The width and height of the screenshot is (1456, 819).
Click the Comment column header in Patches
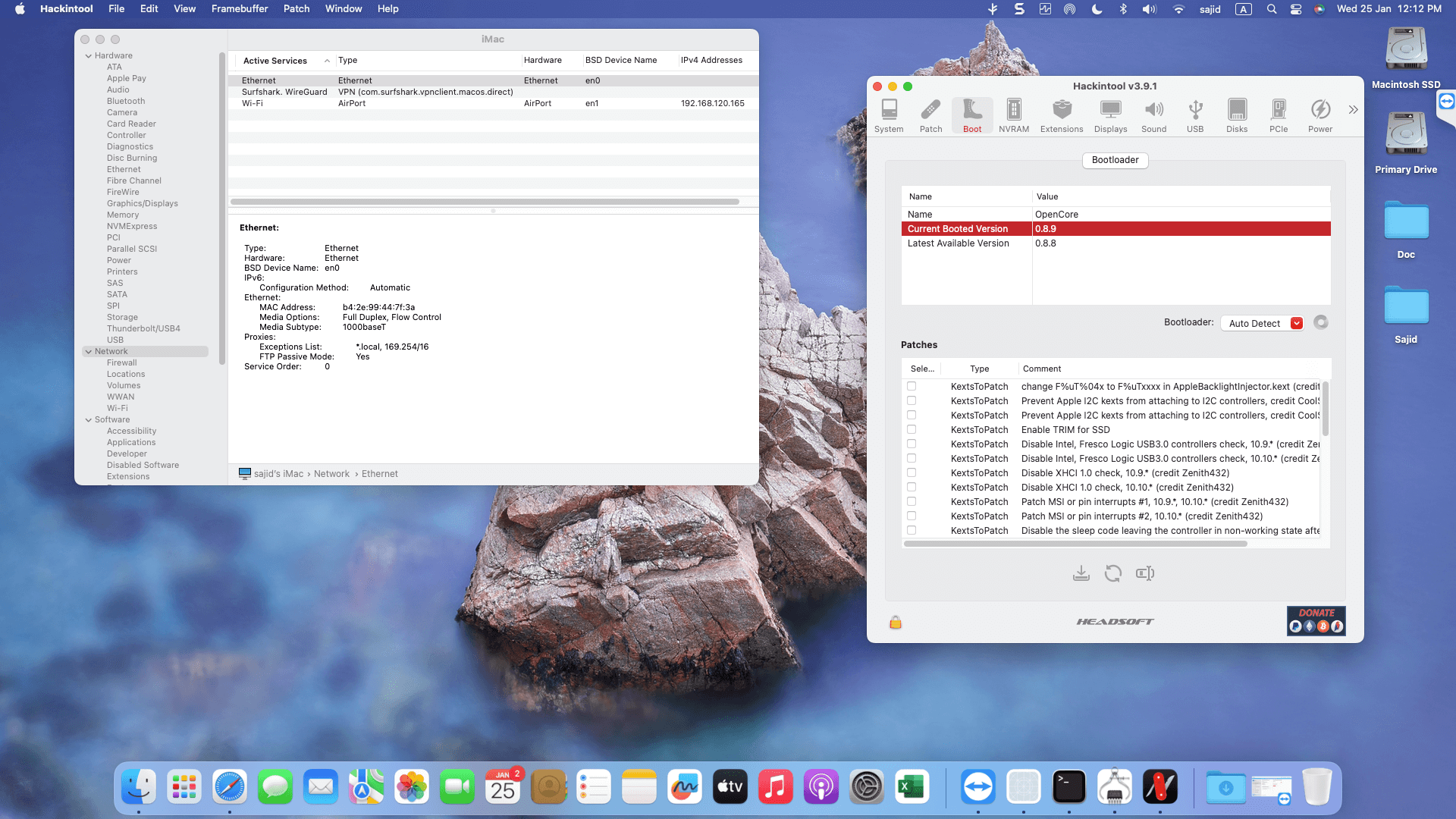tap(1041, 369)
